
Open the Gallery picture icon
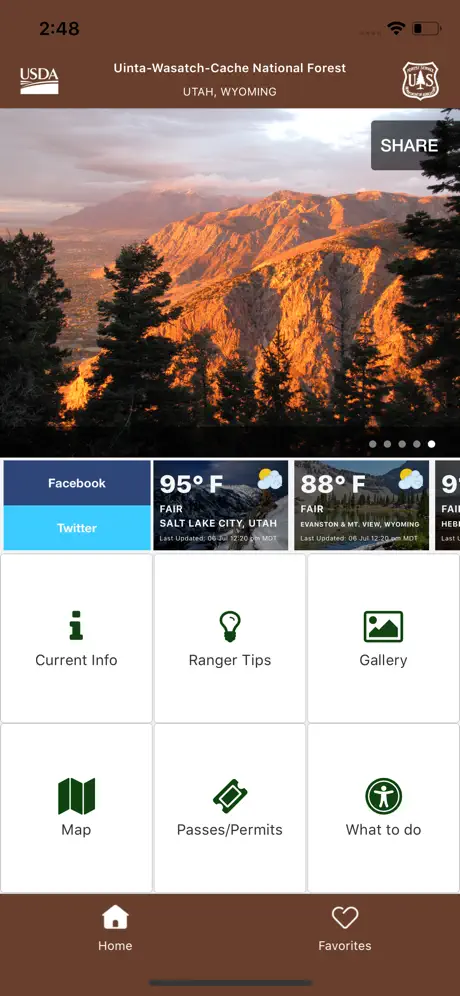383,626
